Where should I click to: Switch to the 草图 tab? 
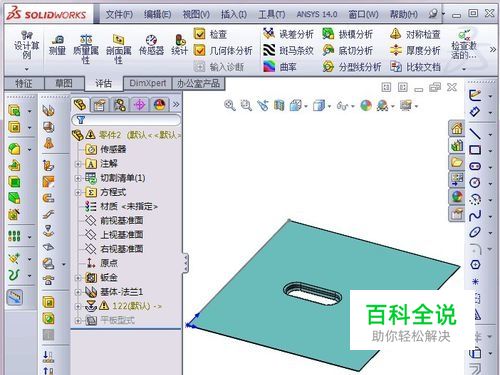(64, 83)
